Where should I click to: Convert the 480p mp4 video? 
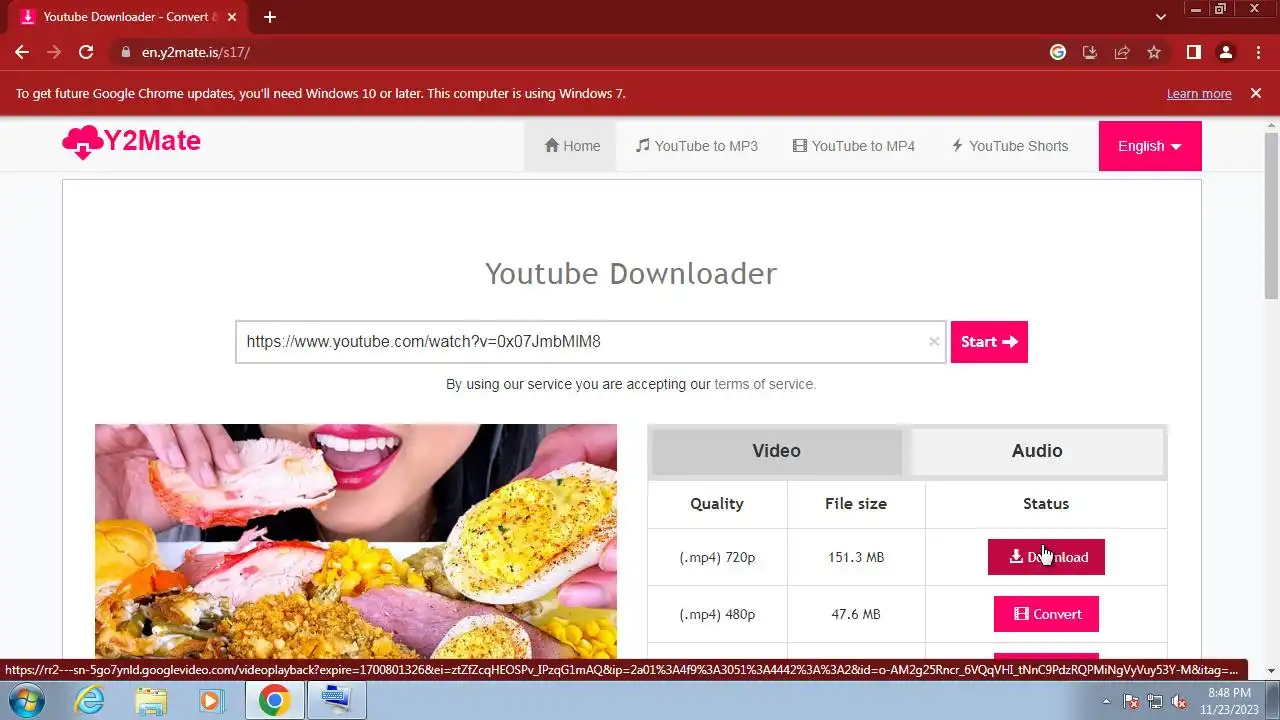click(1046, 614)
